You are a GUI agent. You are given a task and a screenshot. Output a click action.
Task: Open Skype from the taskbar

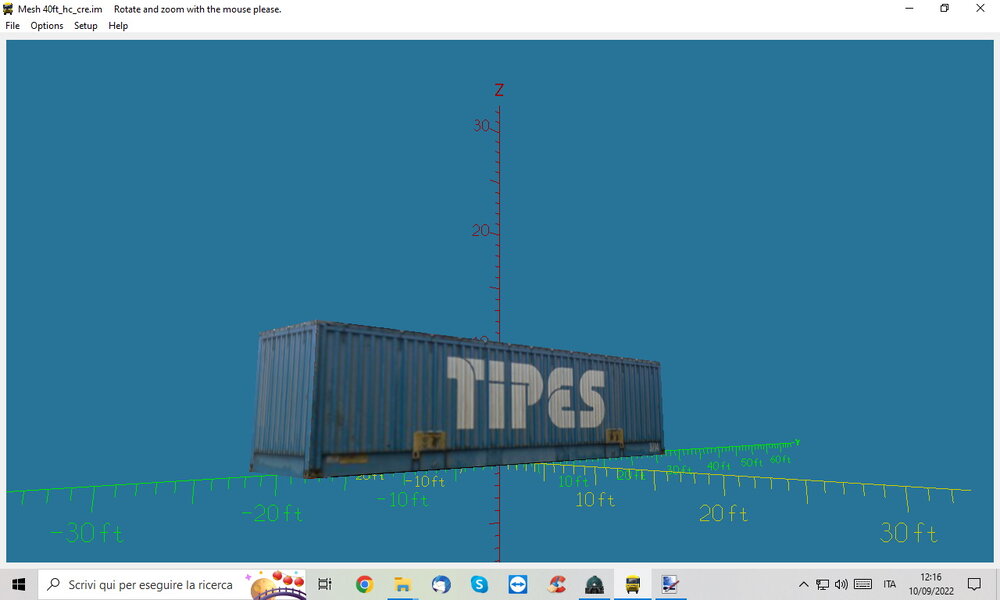coord(479,584)
